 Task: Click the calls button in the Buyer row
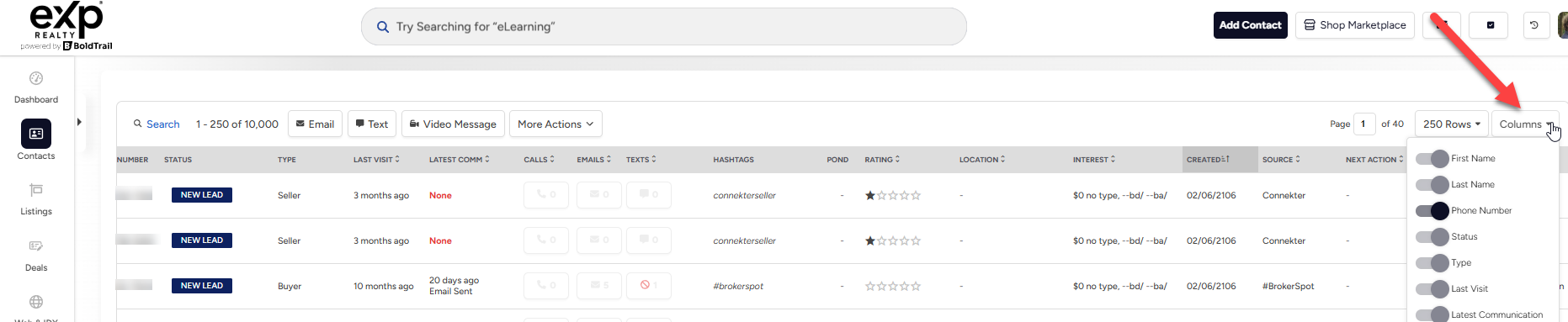(545, 285)
